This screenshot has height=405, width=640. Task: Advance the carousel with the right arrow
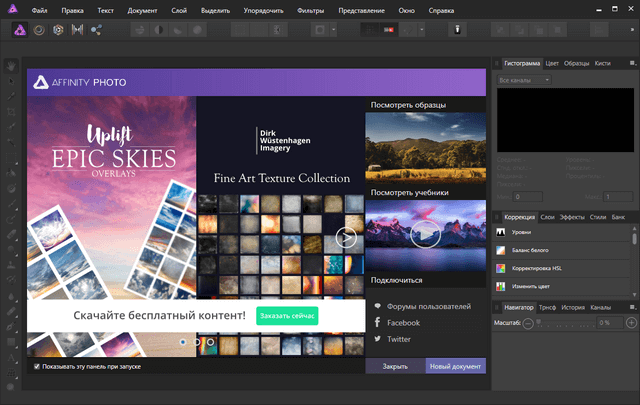346,237
